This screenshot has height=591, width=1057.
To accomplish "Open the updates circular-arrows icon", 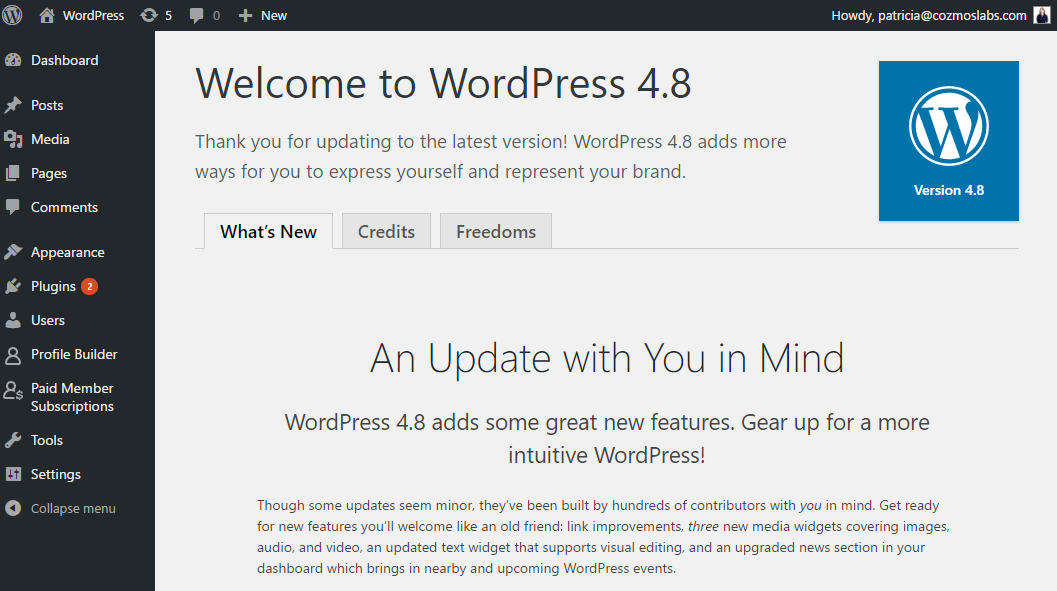I will [x=148, y=15].
